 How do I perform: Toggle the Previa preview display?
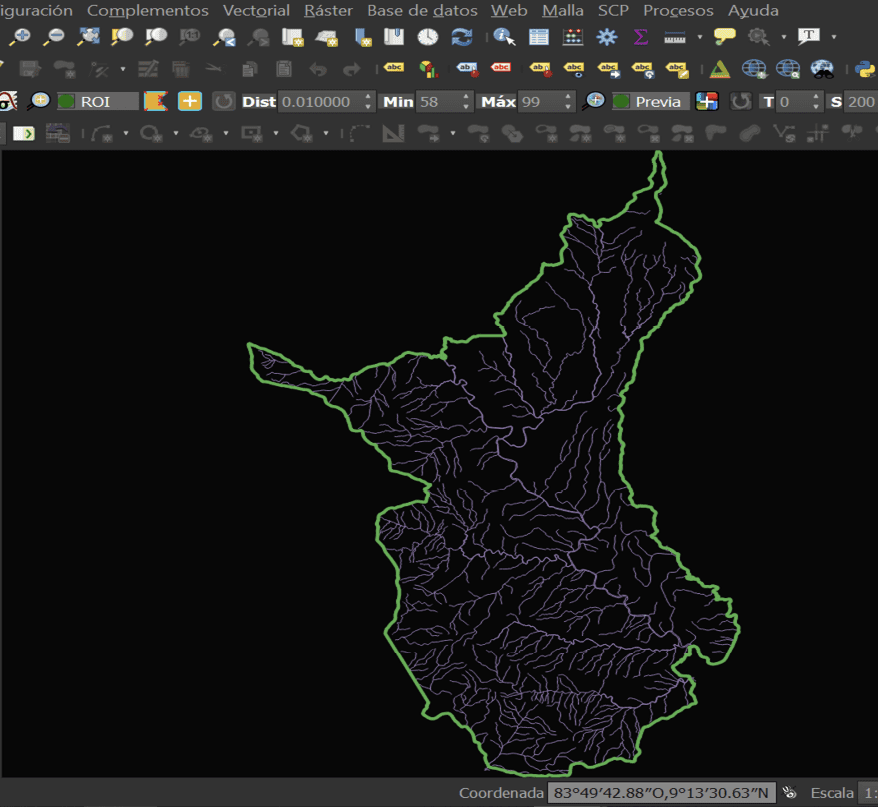[x=621, y=101]
